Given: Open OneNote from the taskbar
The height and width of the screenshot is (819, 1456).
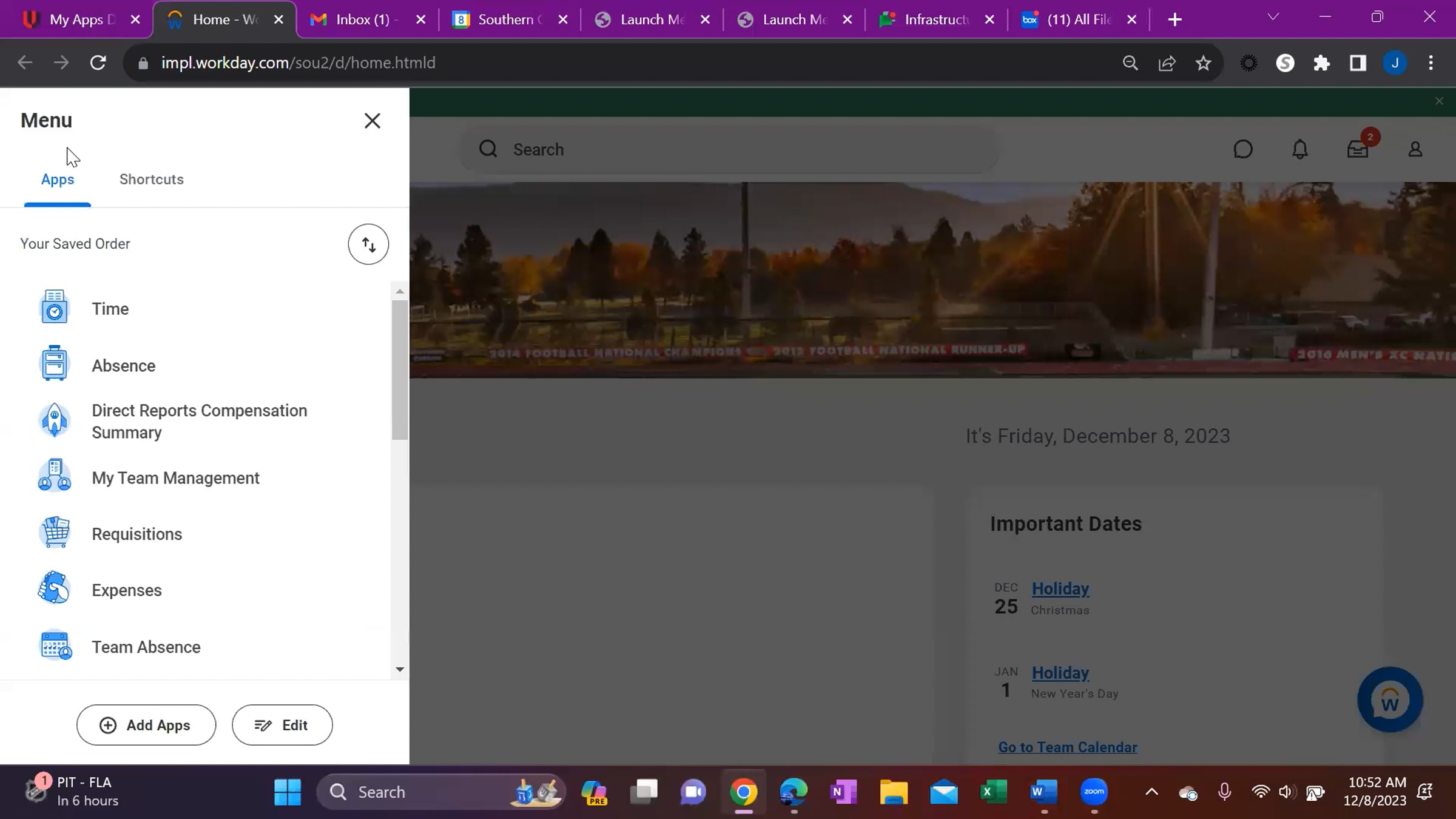Looking at the screenshot, I should 843,792.
